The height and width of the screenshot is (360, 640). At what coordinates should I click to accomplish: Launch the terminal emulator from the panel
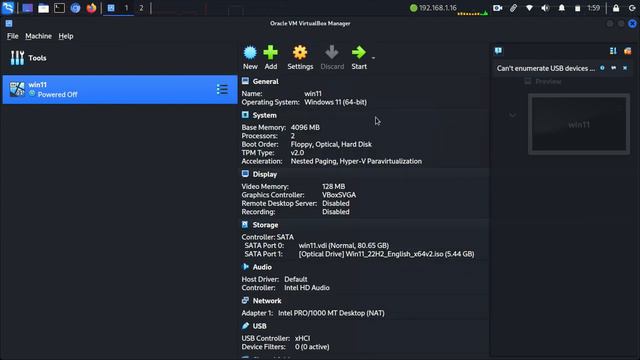click(x=60, y=8)
